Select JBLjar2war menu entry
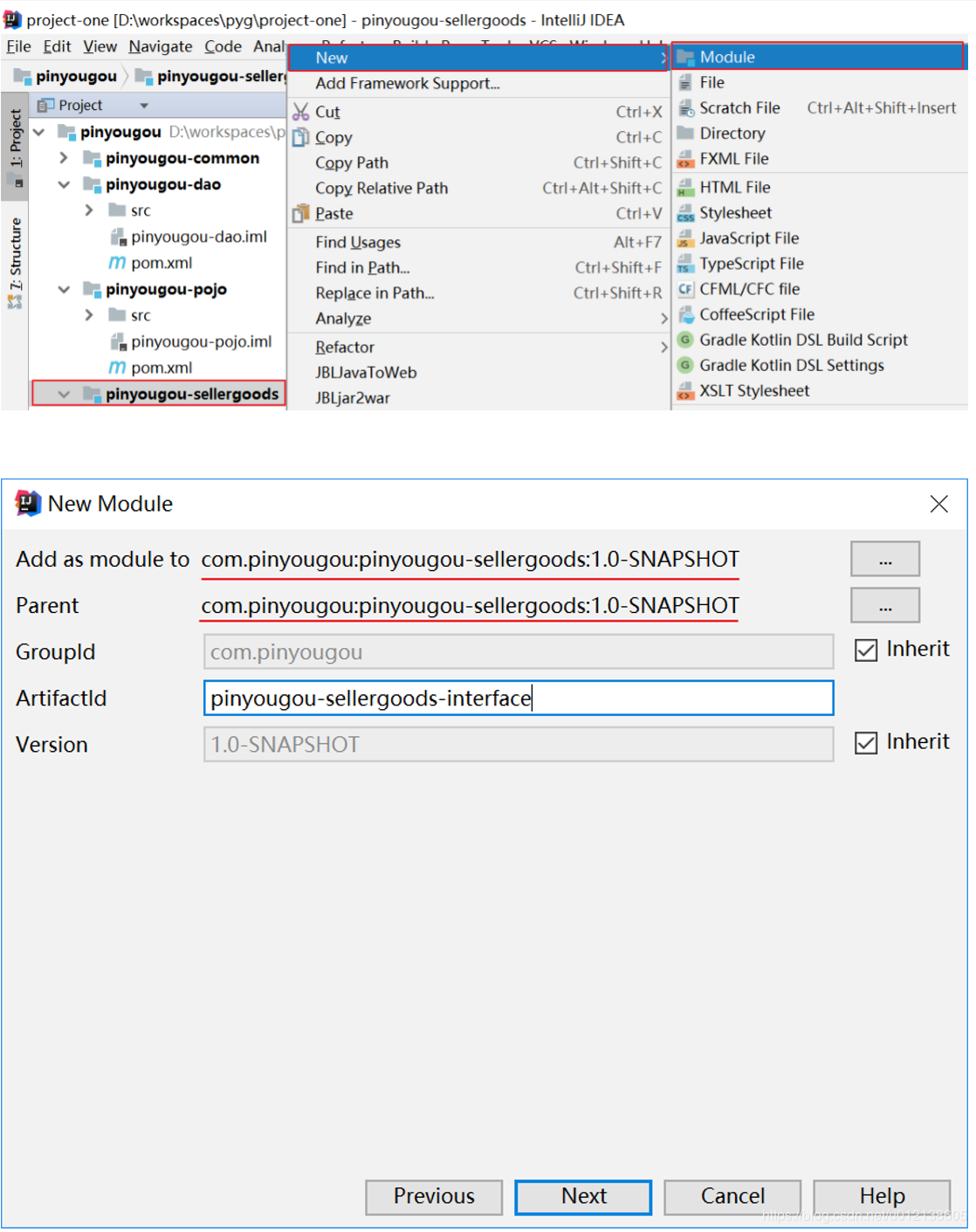 (x=478, y=397)
